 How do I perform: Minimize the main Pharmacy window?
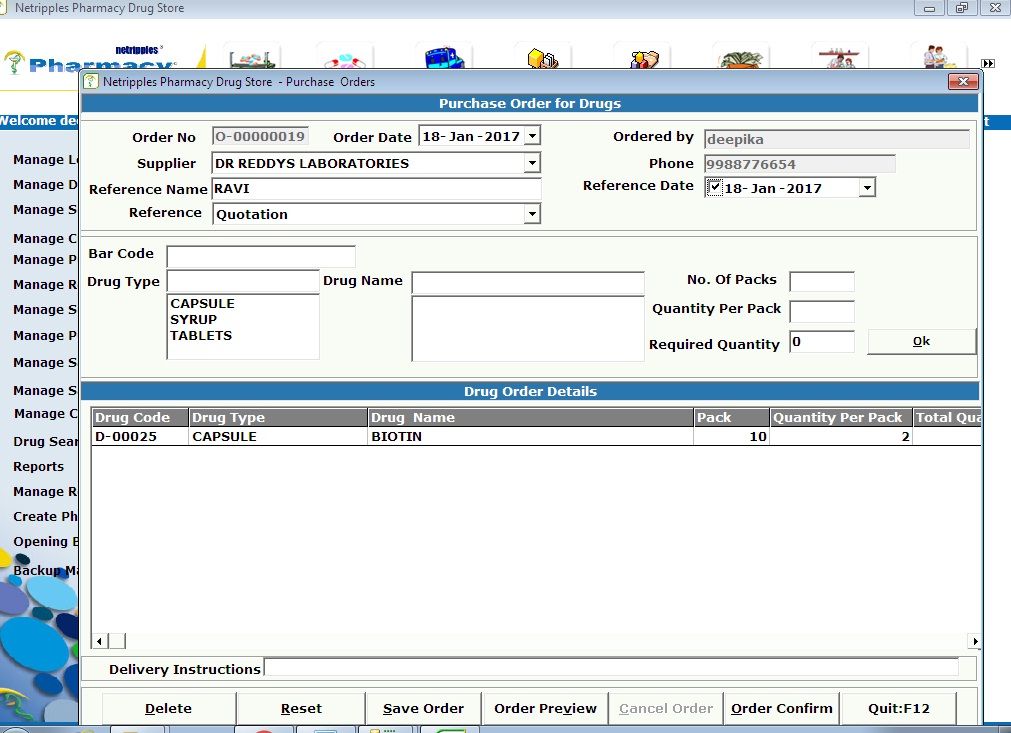(929, 8)
